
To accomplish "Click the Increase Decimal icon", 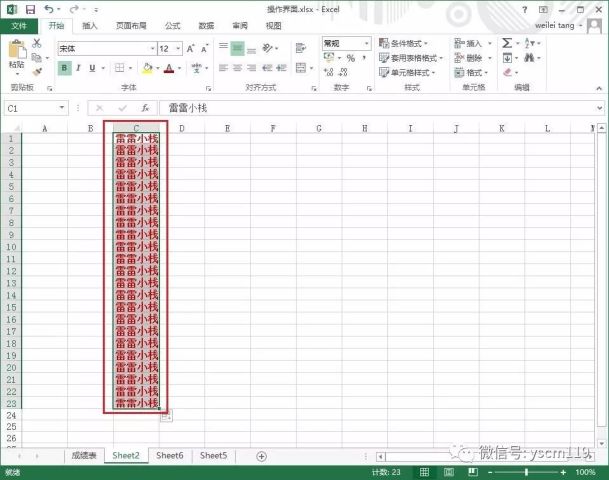I will tap(329, 72).
